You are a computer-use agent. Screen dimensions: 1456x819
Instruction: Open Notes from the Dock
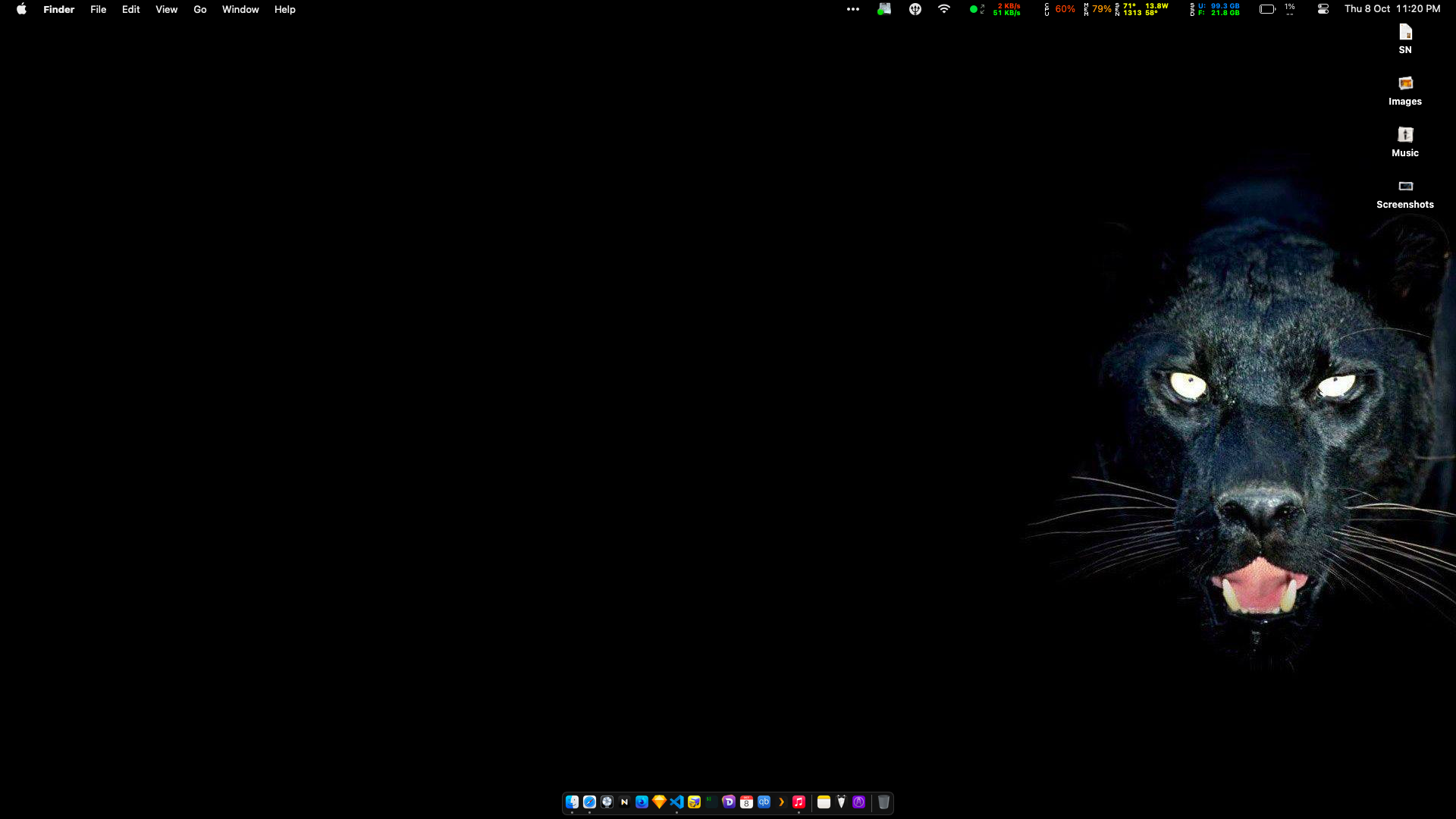[824, 802]
